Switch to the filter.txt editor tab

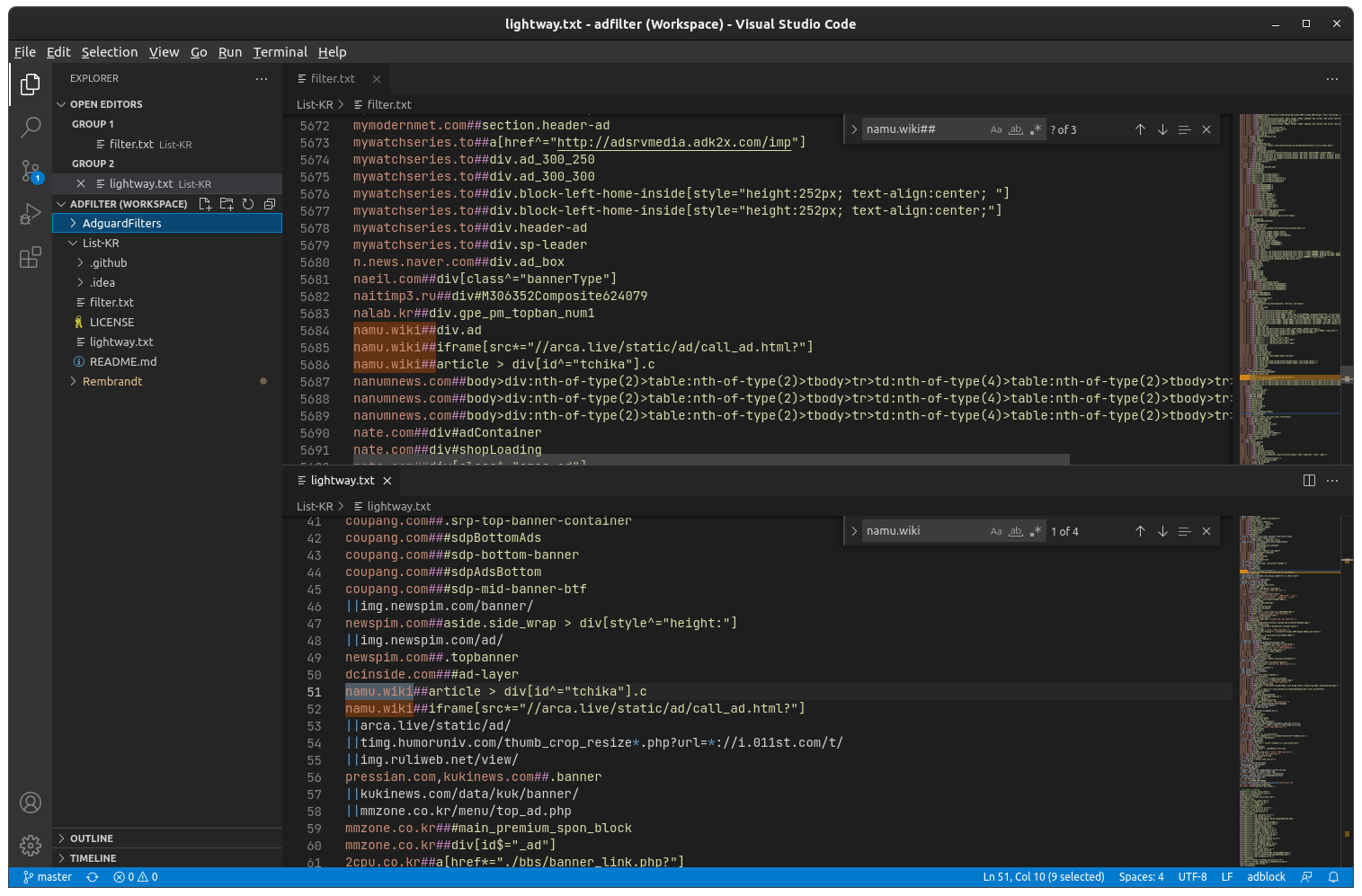(331, 78)
